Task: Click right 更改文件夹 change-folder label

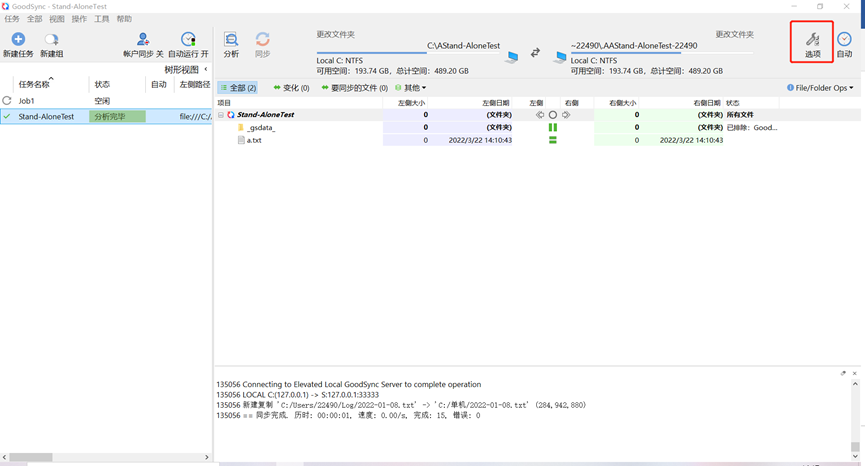Action: click(x=734, y=34)
